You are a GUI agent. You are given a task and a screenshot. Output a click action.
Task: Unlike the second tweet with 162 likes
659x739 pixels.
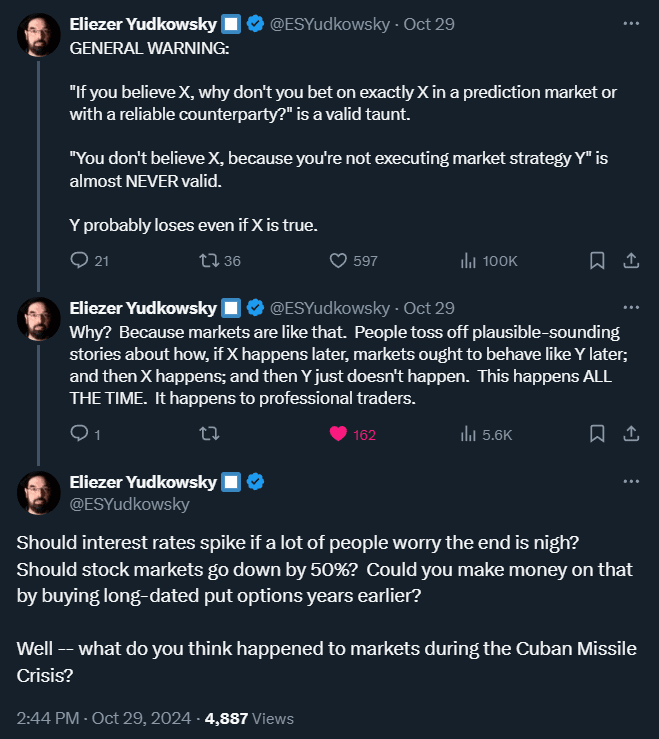353,434
